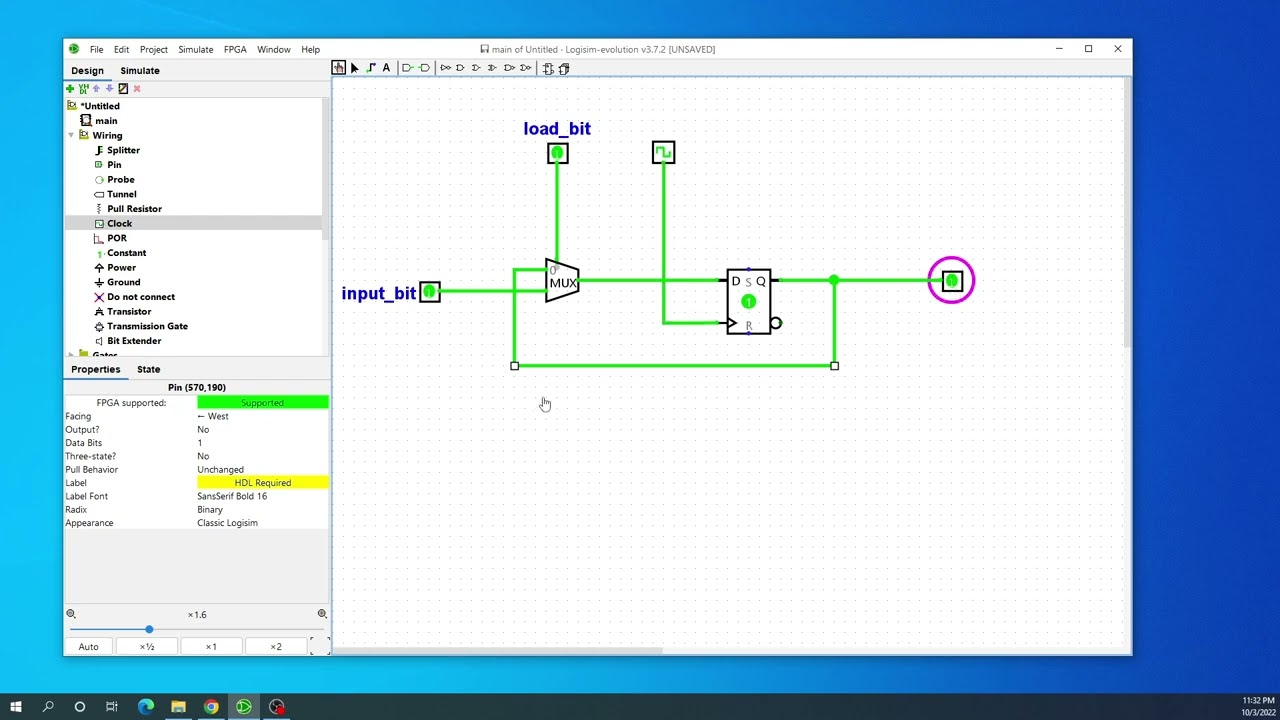Remove circuit with red X icon

(x=137, y=89)
